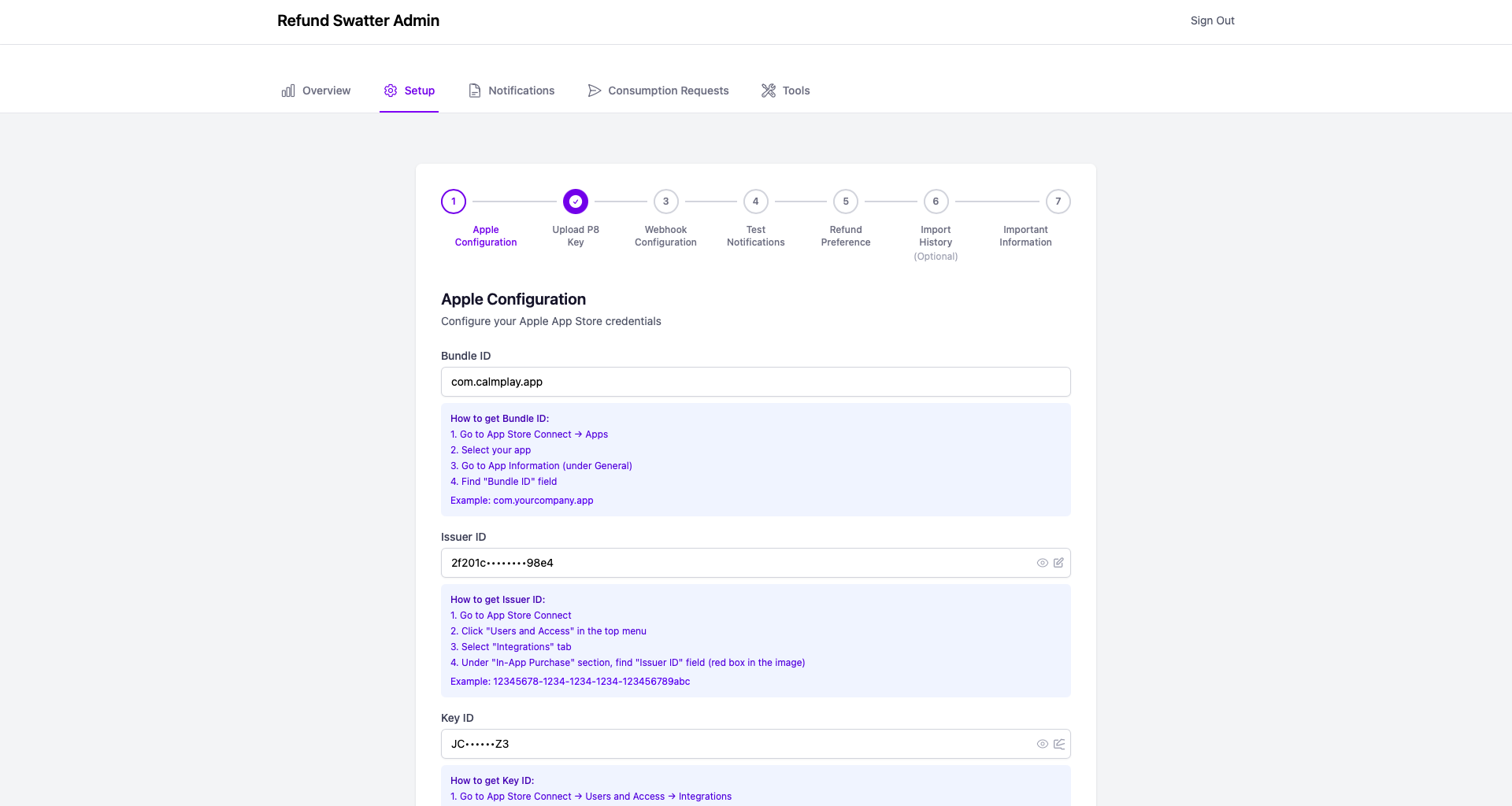Click the Overview bar chart icon
Screen dimensions: 1512x806
click(x=288, y=91)
